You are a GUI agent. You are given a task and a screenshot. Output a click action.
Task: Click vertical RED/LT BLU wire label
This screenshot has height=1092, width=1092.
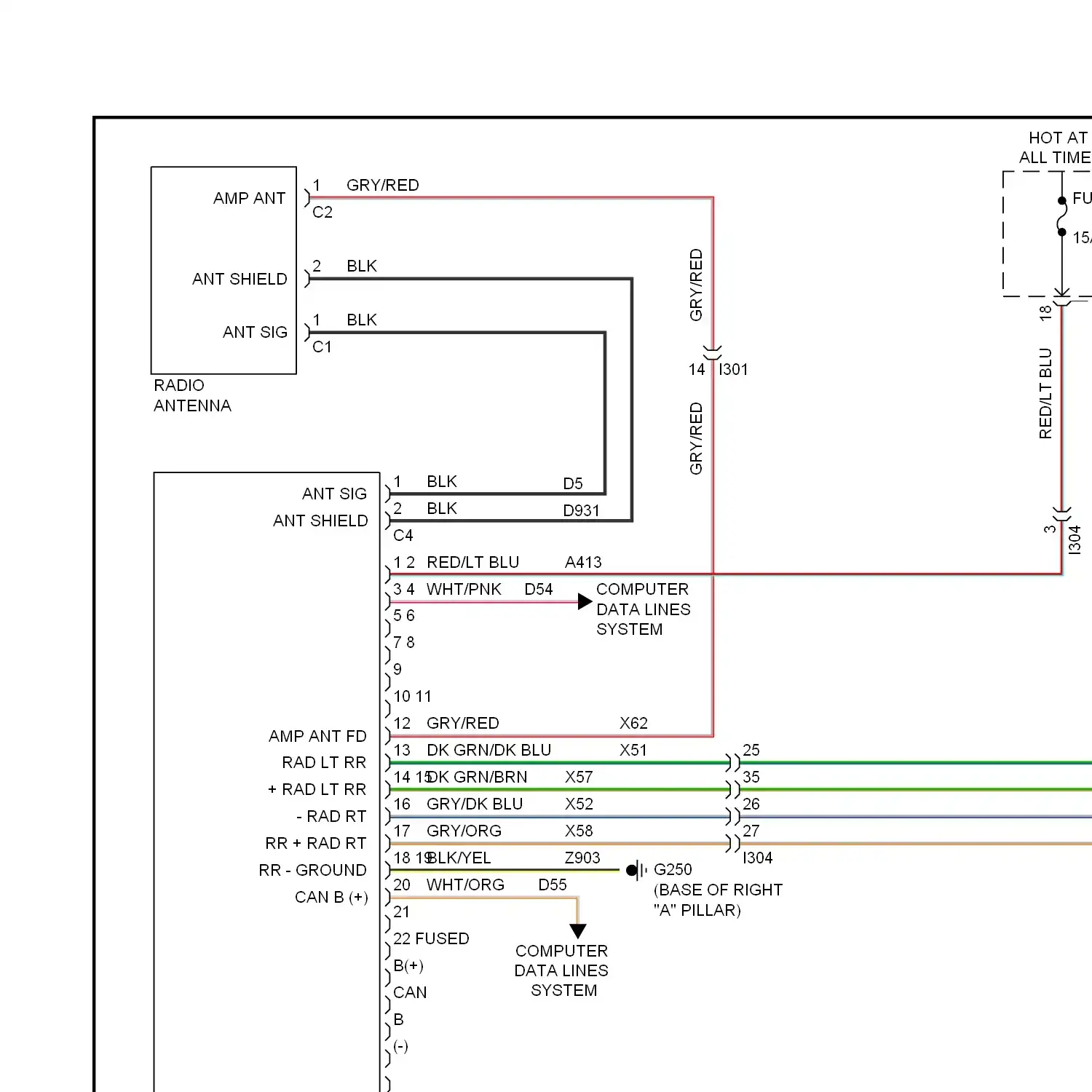(x=1045, y=393)
